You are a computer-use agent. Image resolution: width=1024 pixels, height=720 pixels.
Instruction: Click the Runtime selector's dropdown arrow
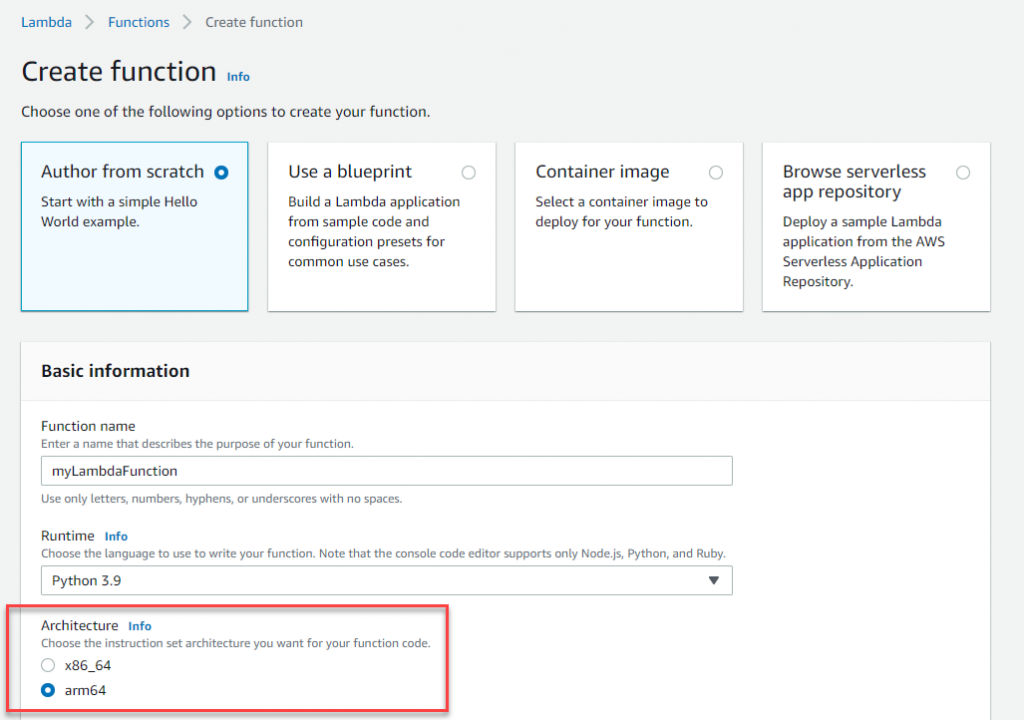point(713,580)
